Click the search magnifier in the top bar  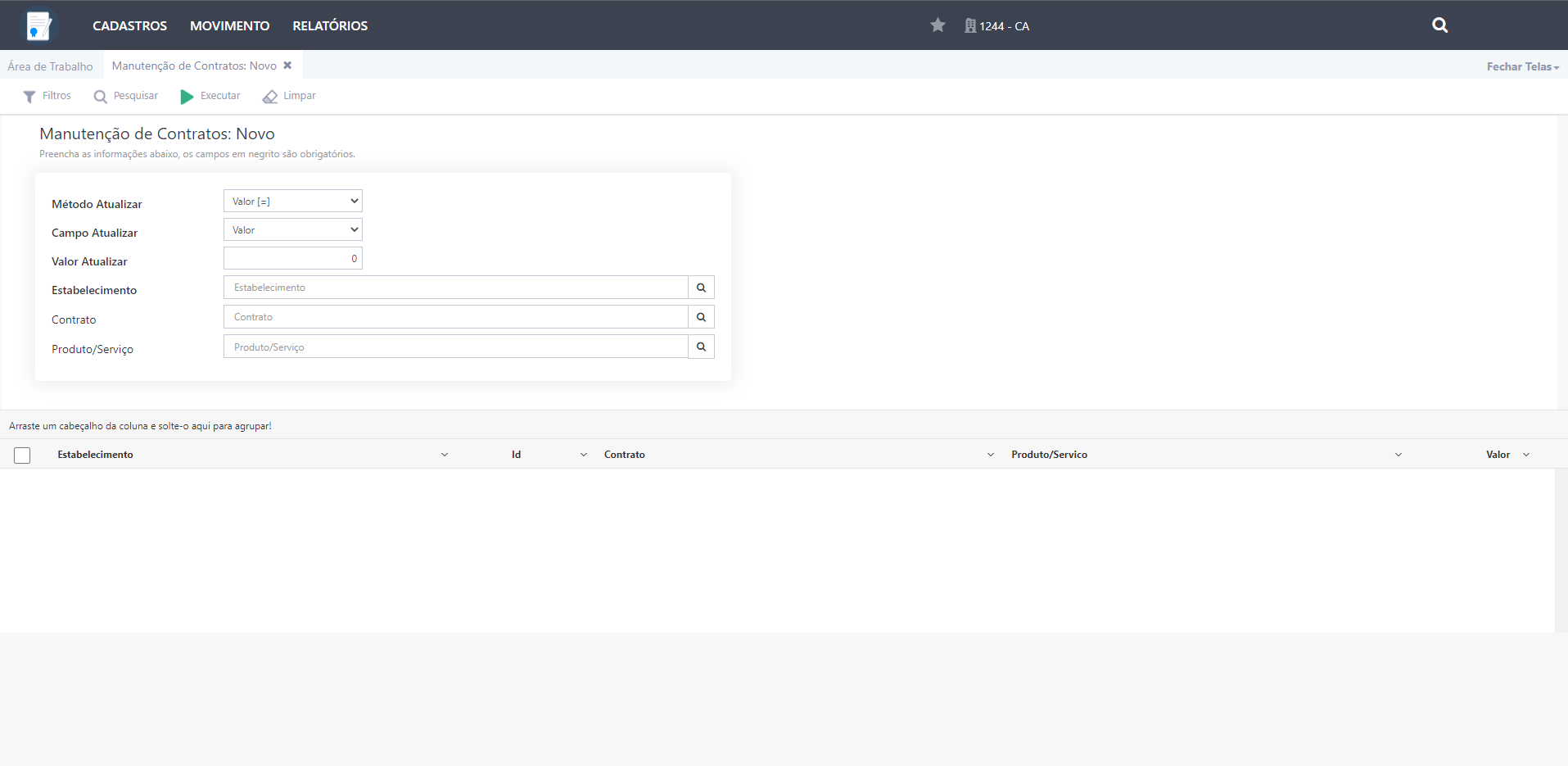click(x=1439, y=25)
